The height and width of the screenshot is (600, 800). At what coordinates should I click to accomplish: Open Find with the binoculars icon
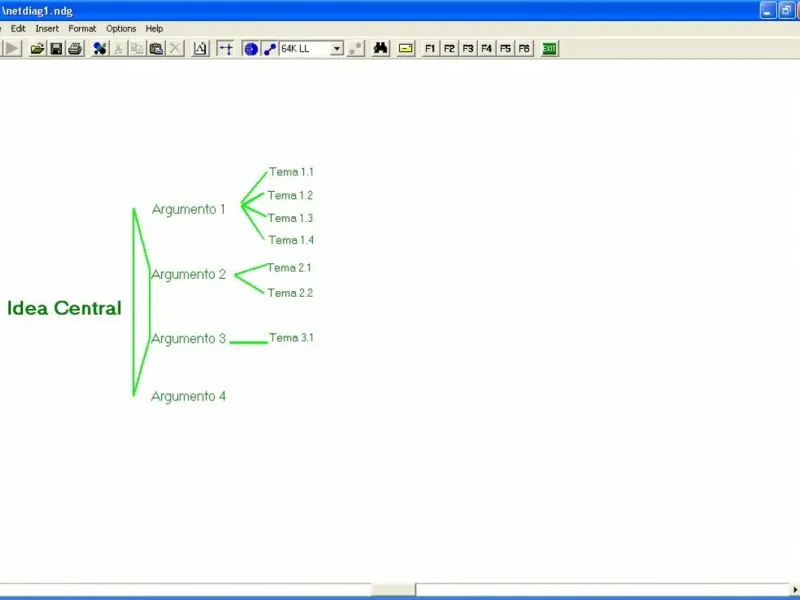click(x=381, y=48)
